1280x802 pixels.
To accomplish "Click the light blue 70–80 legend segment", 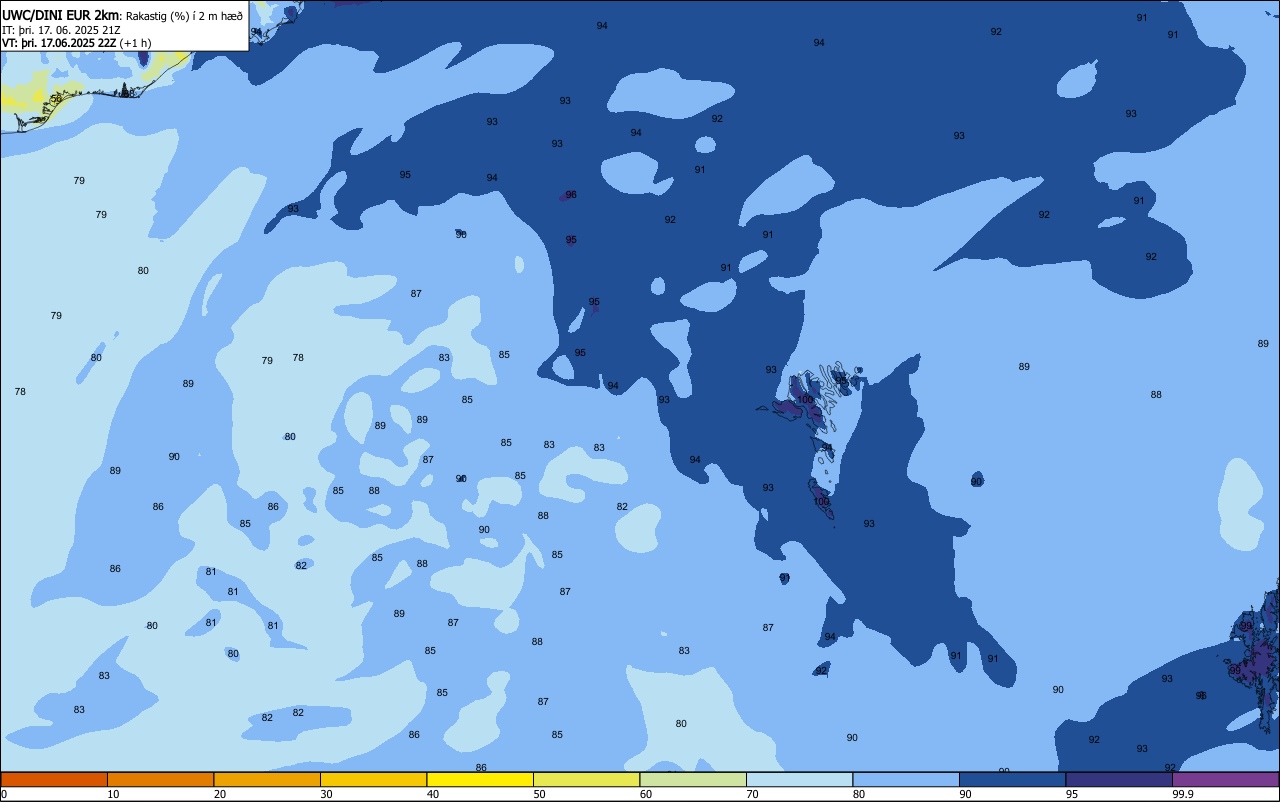I will [799, 779].
